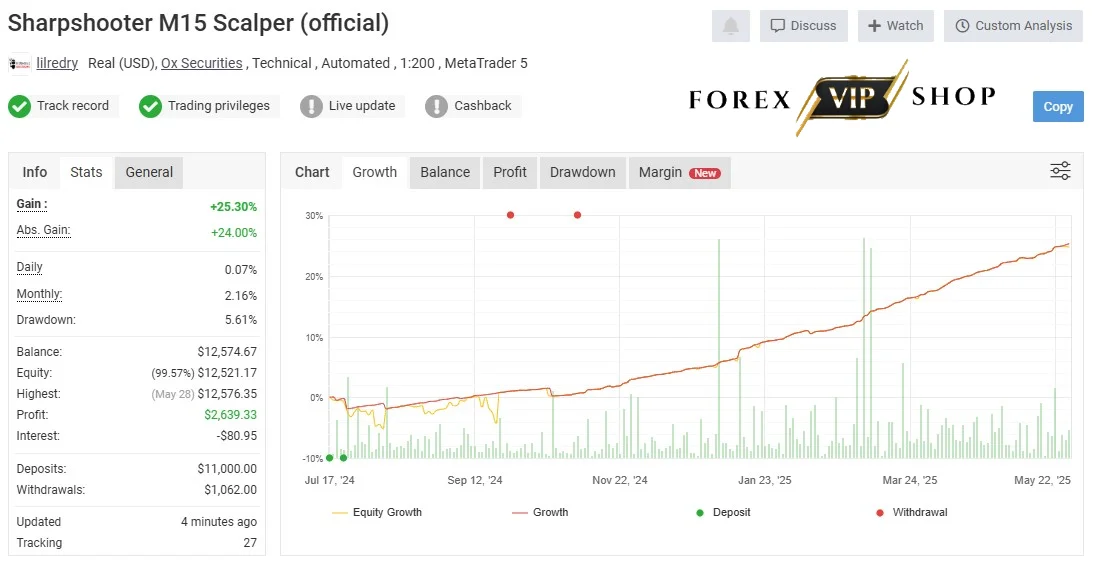Click the Abs. Gain label
Screen dimensions: 1096x566
(x=43, y=230)
